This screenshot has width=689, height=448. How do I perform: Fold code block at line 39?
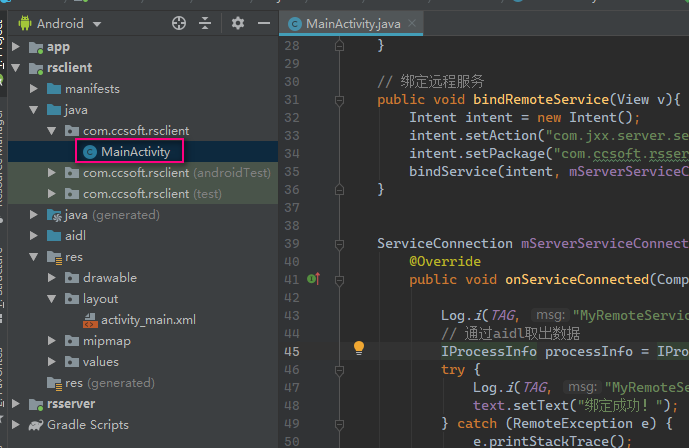[x=339, y=245]
